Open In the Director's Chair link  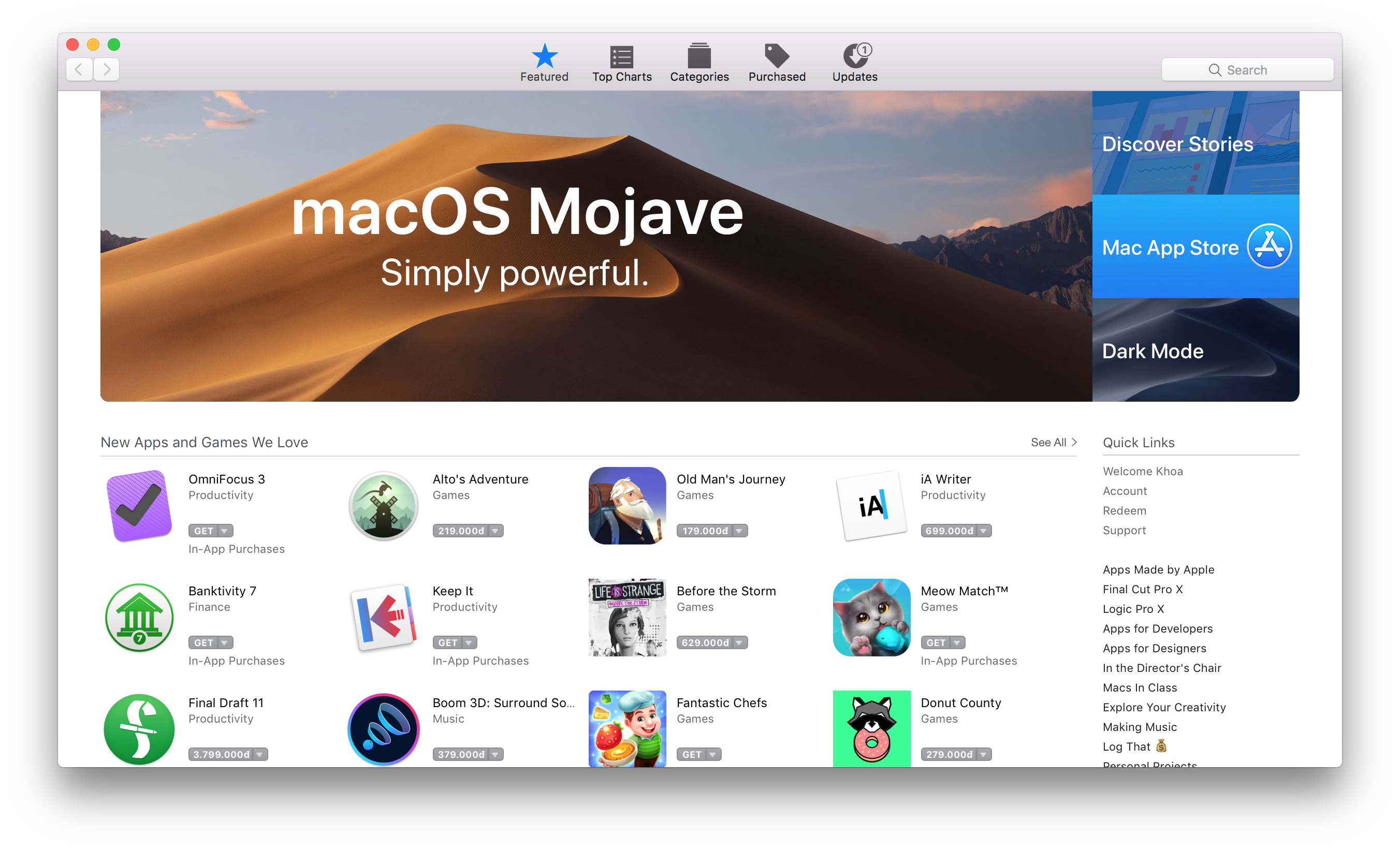click(x=1161, y=668)
